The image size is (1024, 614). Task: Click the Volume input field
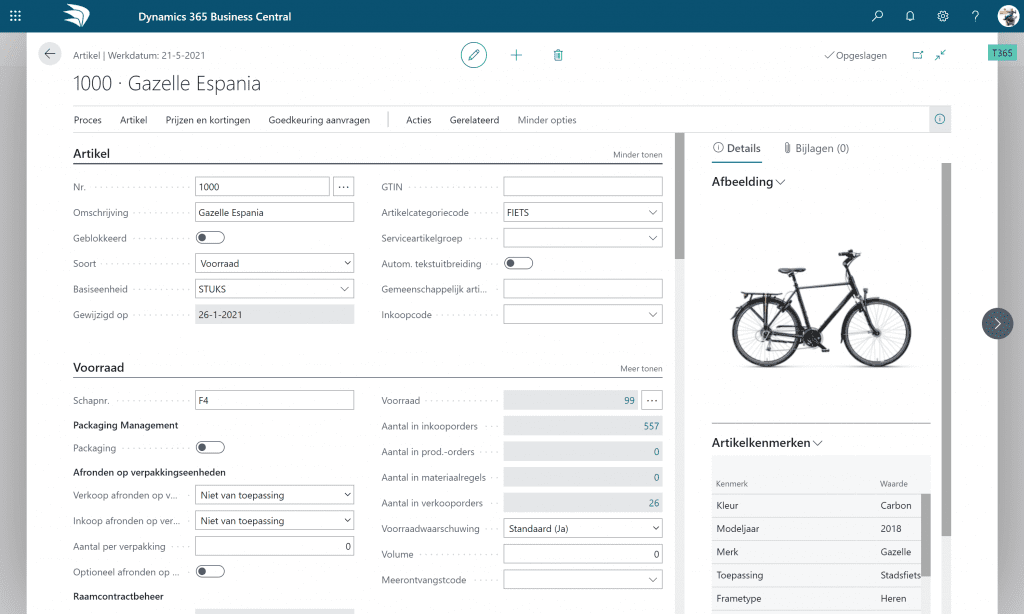[583, 554]
